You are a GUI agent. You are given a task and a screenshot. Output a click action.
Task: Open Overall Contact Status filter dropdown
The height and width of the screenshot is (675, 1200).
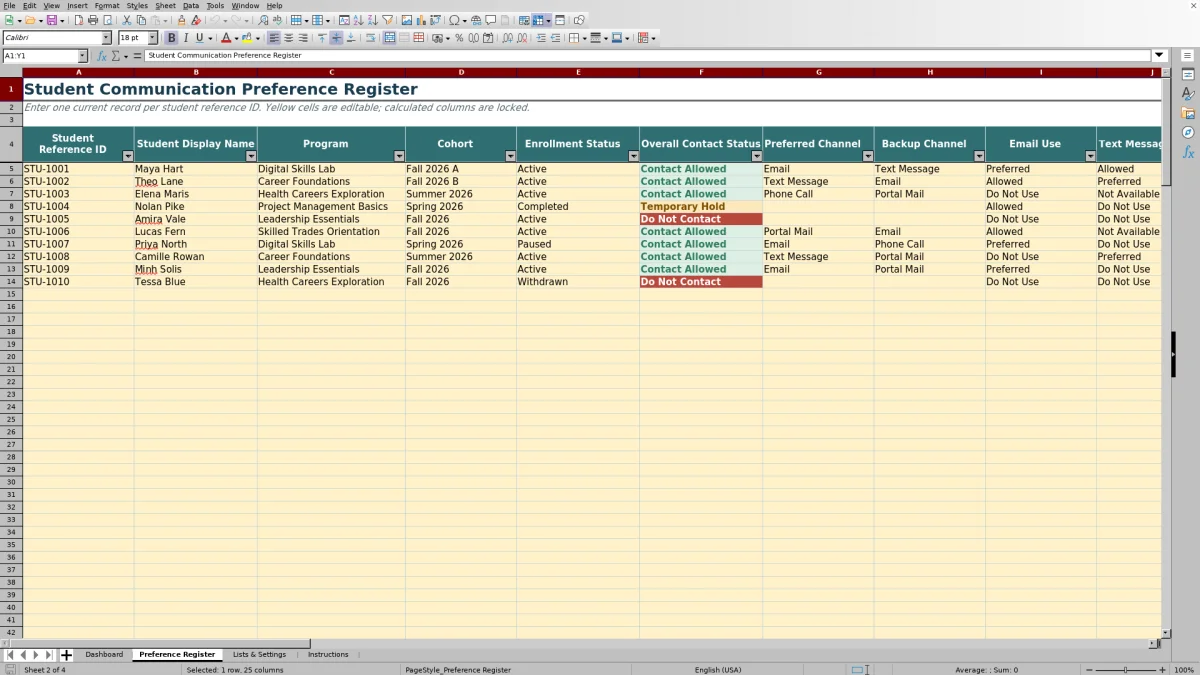coord(756,156)
